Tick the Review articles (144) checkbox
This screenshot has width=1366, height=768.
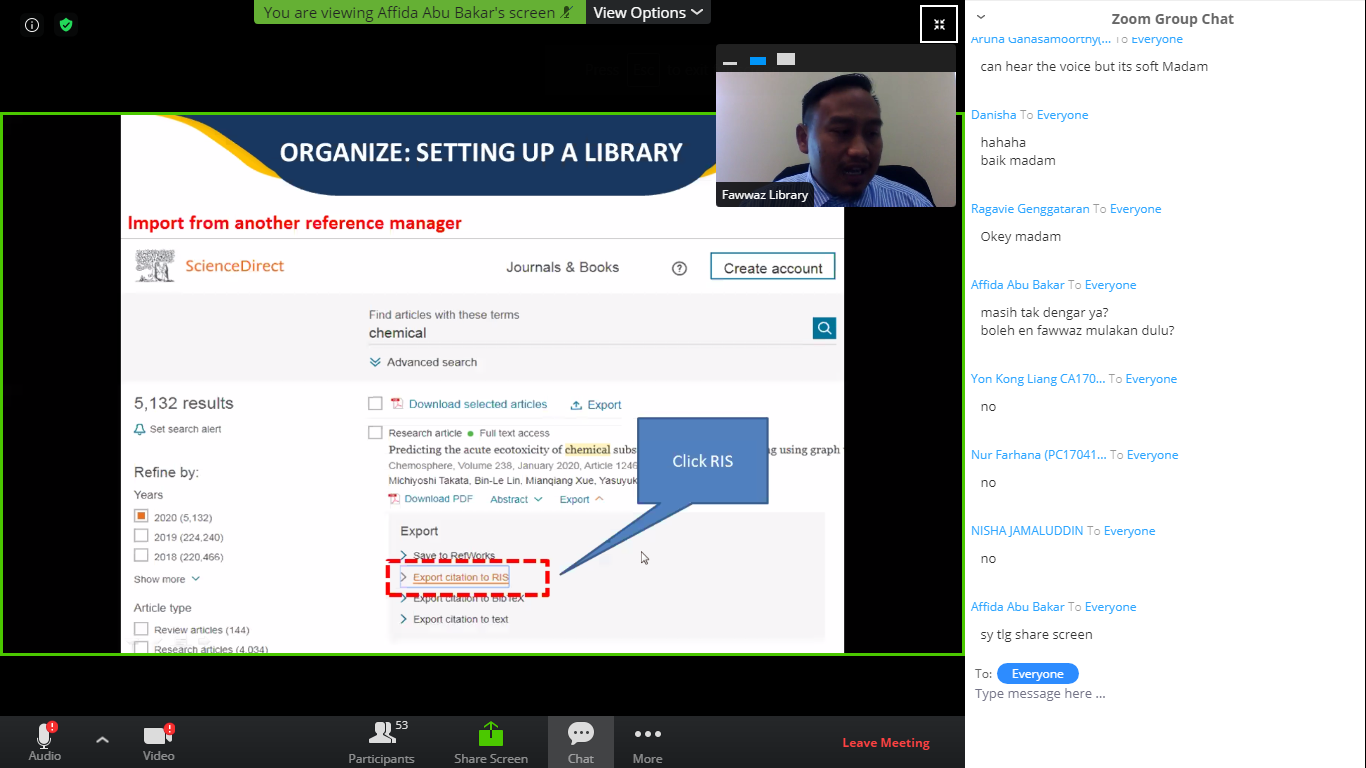(x=141, y=629)
